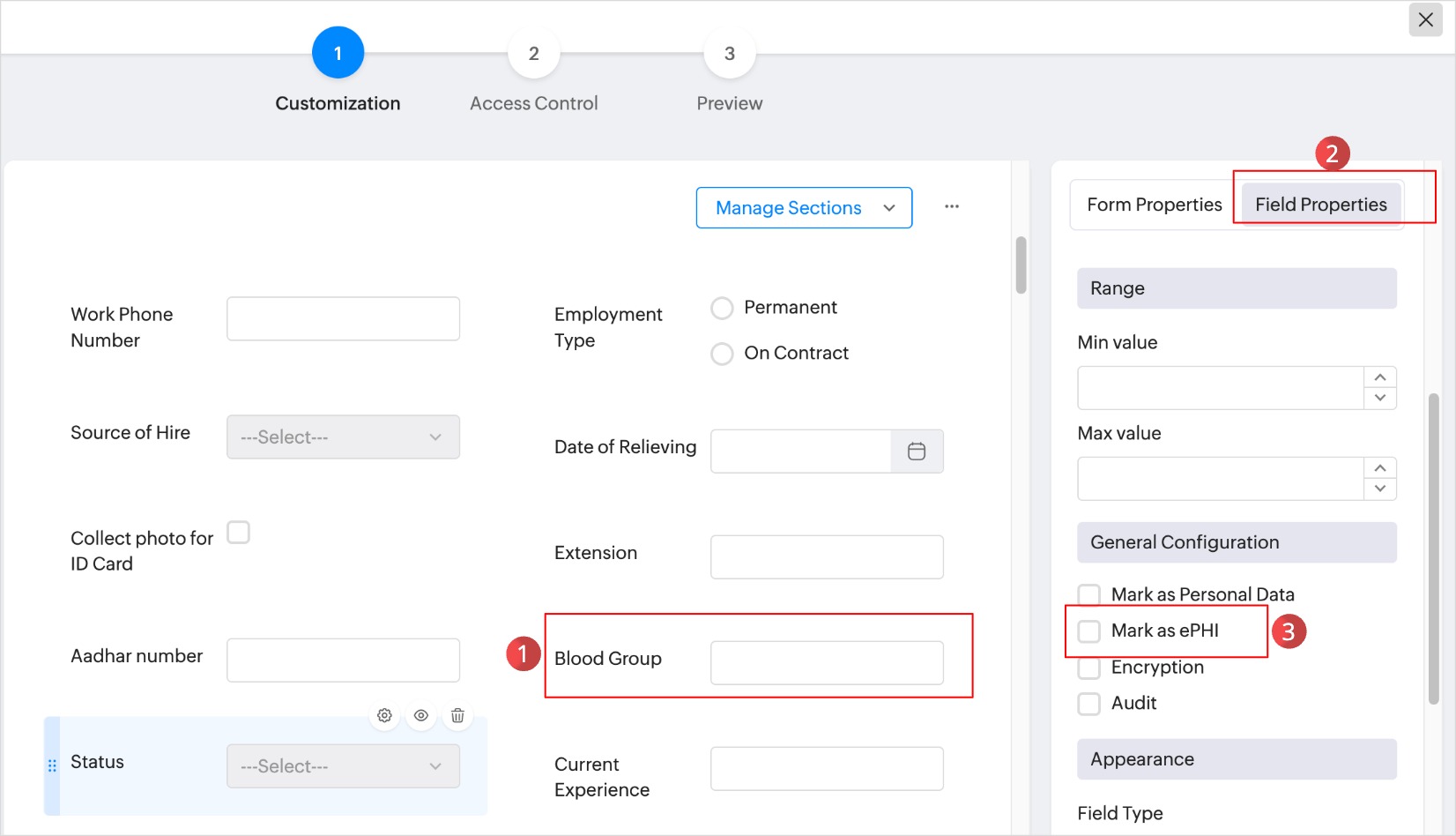The width and height of the screenshot is (1456, 836).
Task: Open calendar picker for Date of Relieving
Action: point(917,452)
